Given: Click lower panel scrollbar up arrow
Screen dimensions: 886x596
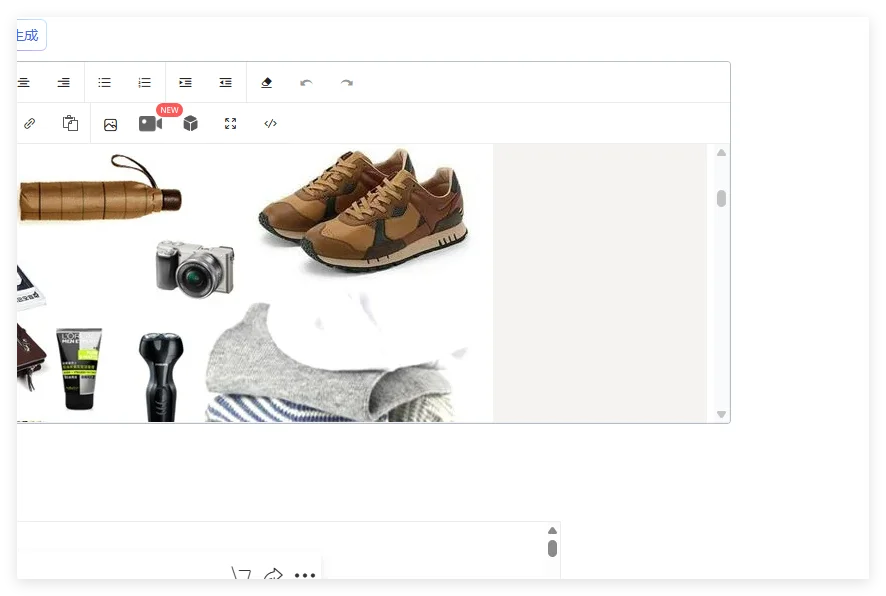Looking at the screenshot, I should (553, 530).
